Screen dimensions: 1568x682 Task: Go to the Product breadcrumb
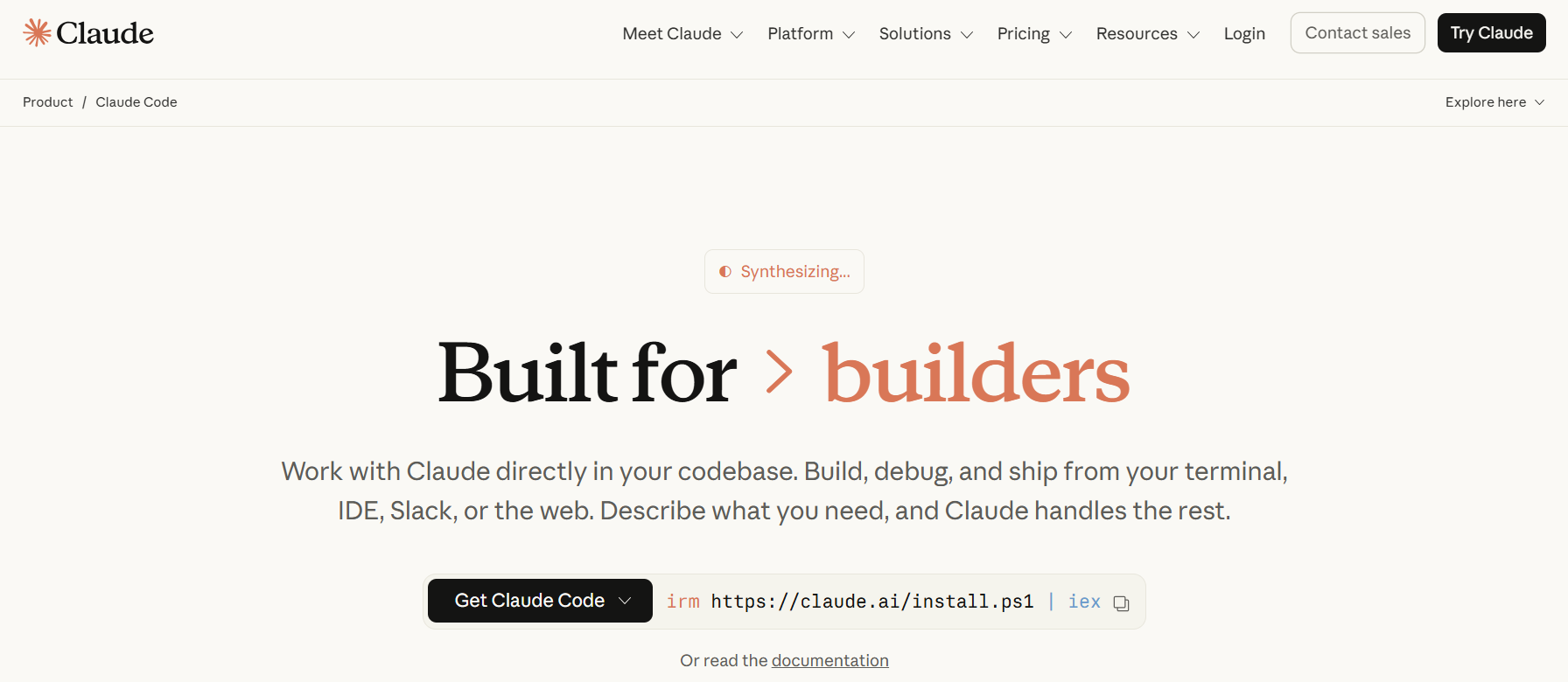point(48,102)
